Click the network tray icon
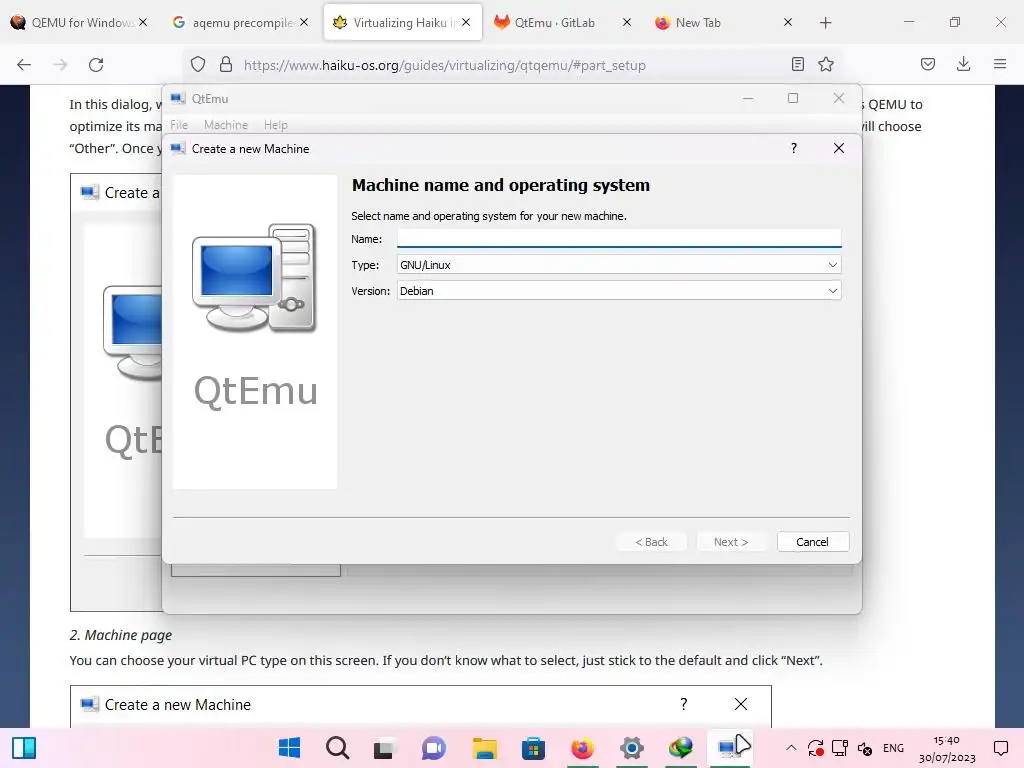 pos(840,748)
